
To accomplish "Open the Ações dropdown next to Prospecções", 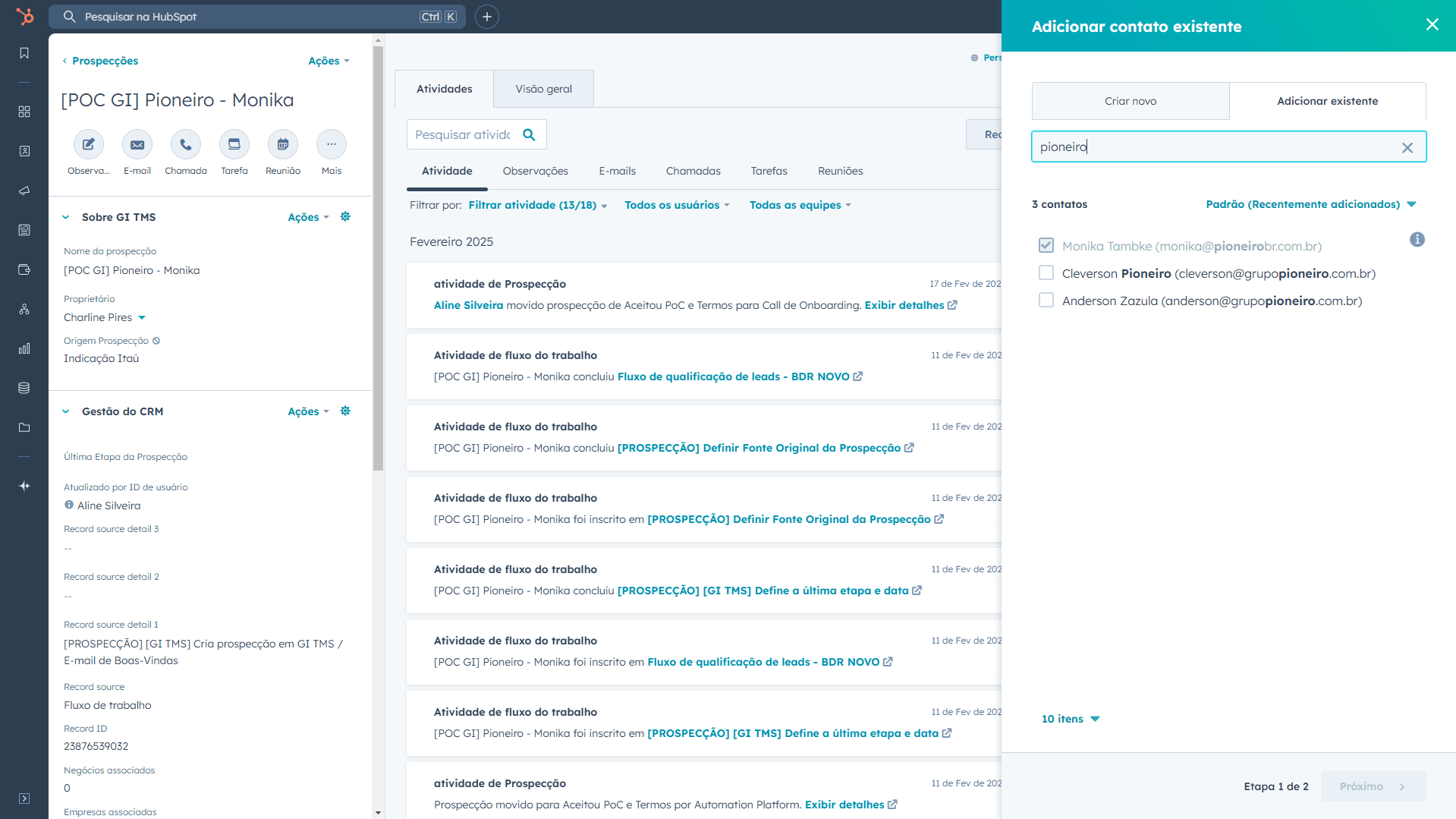I will click(329, 61).
